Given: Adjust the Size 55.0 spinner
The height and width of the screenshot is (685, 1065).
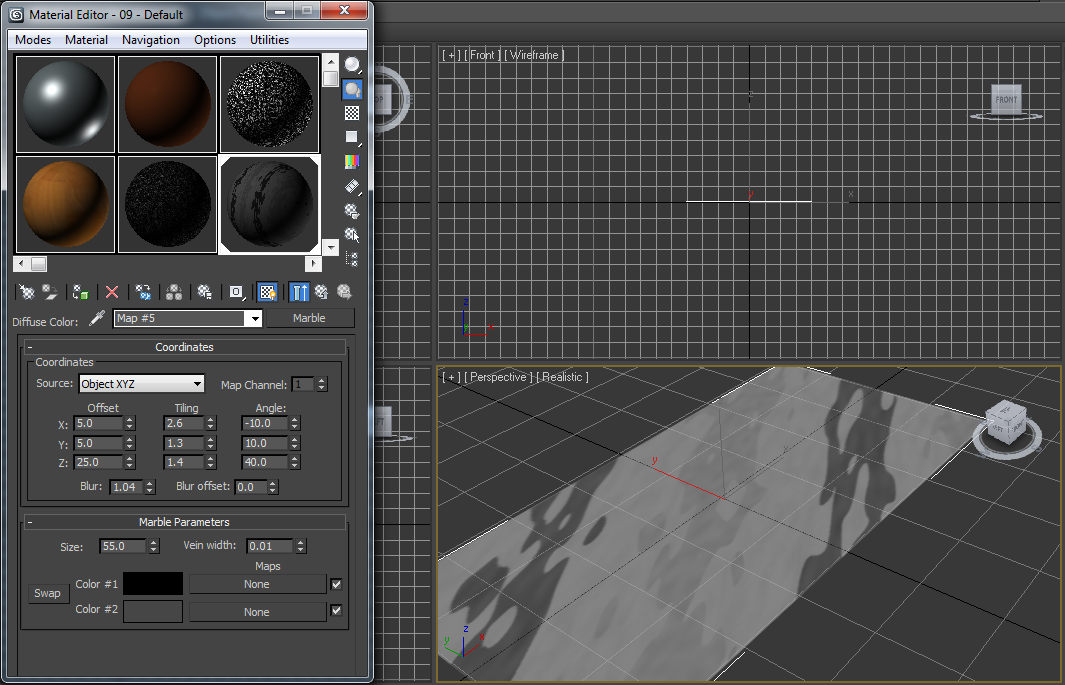Looking at the screenshot, I should (154, 547).
